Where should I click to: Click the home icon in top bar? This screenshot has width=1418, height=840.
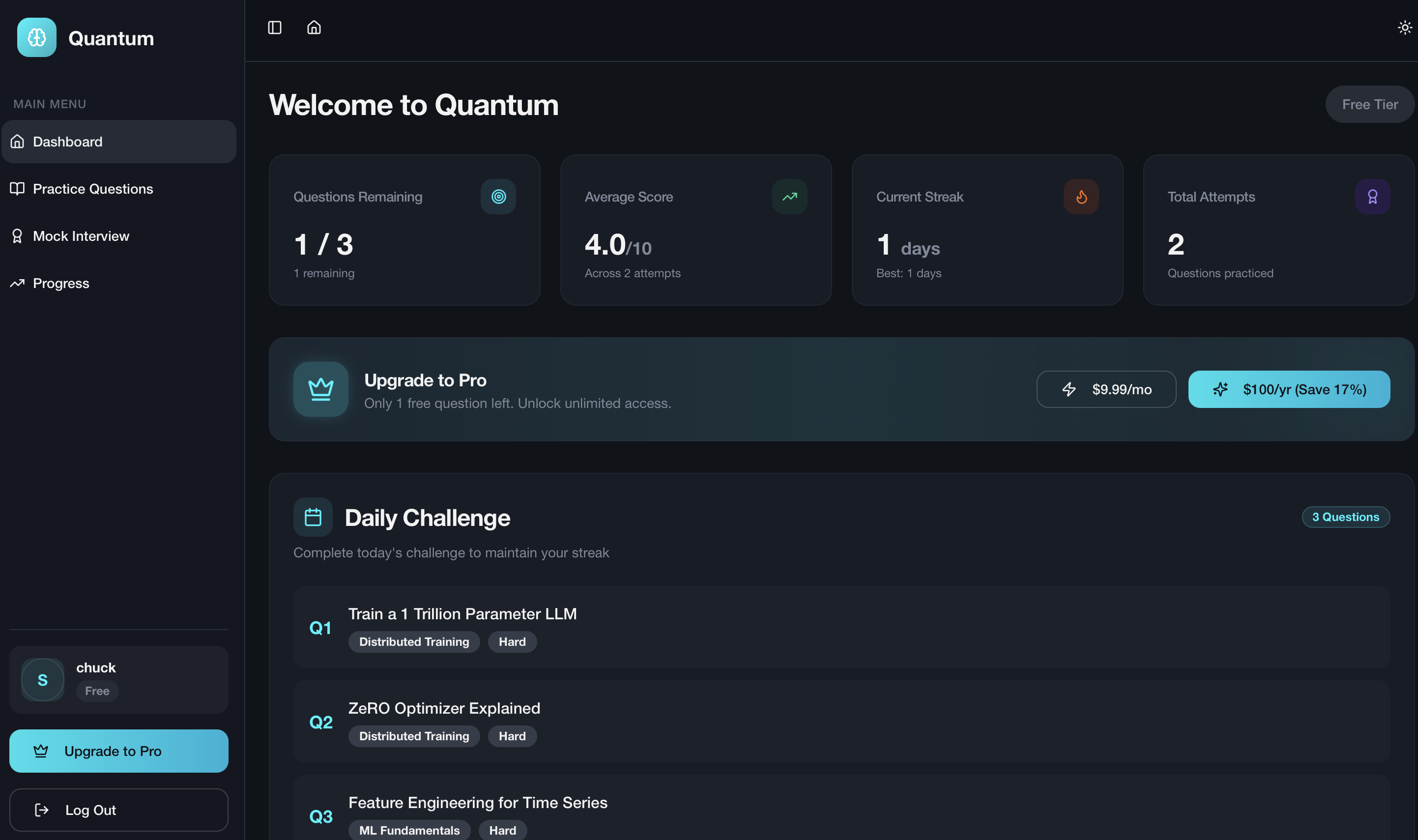(x=314, y=27)
